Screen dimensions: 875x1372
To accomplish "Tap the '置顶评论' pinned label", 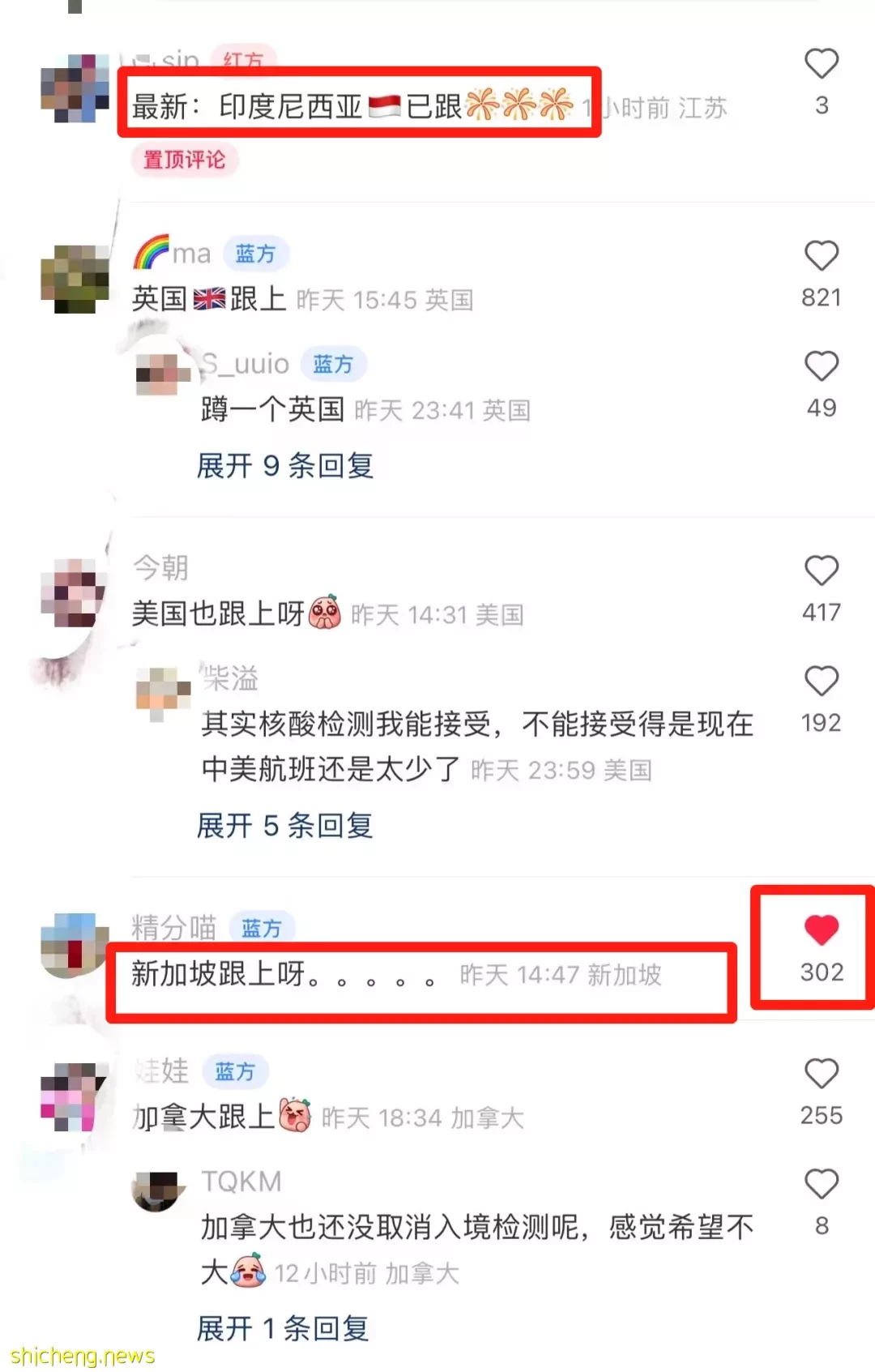I will click(185, 160).
